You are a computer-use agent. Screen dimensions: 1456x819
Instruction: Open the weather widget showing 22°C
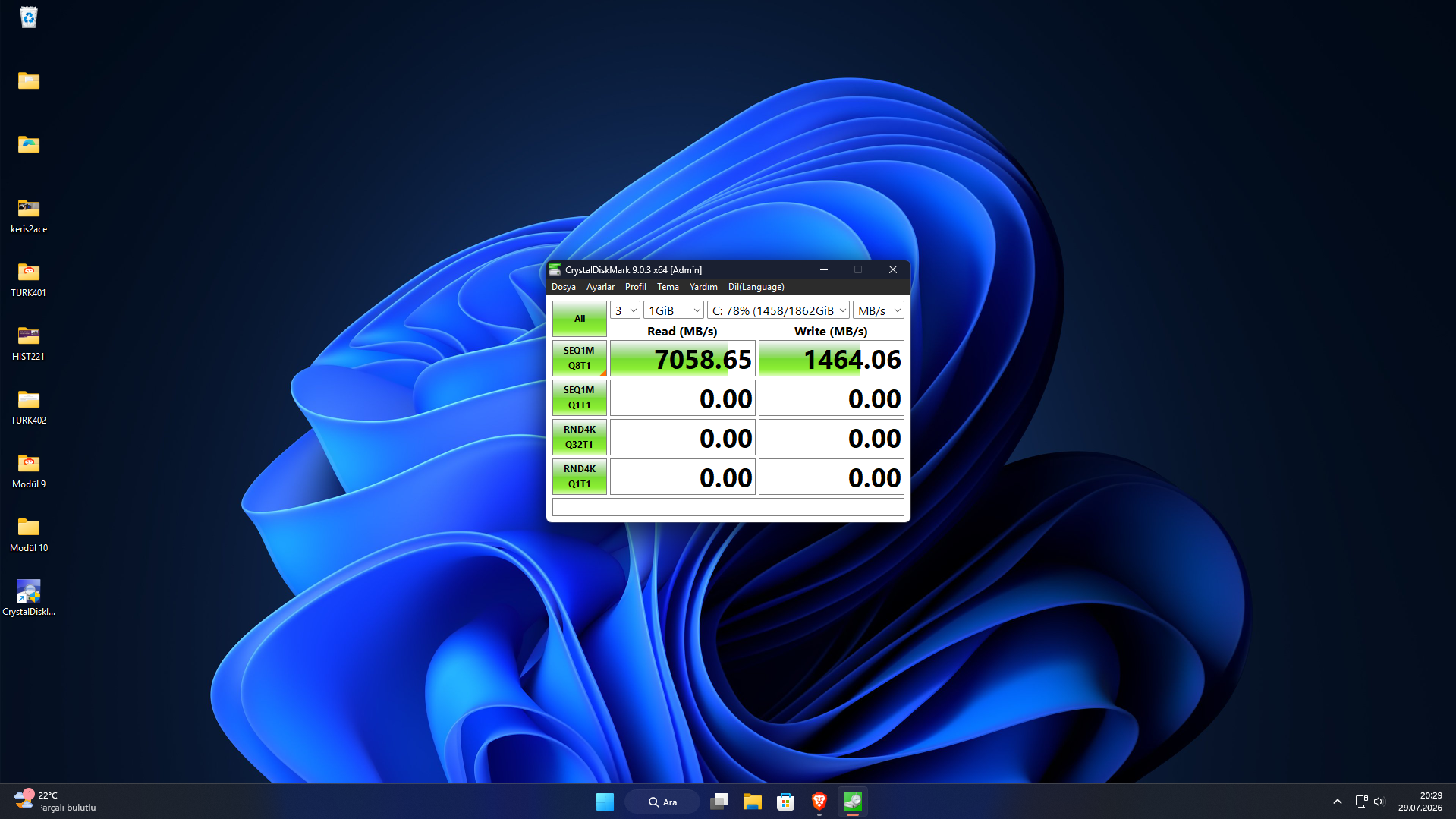pos(55,802)
